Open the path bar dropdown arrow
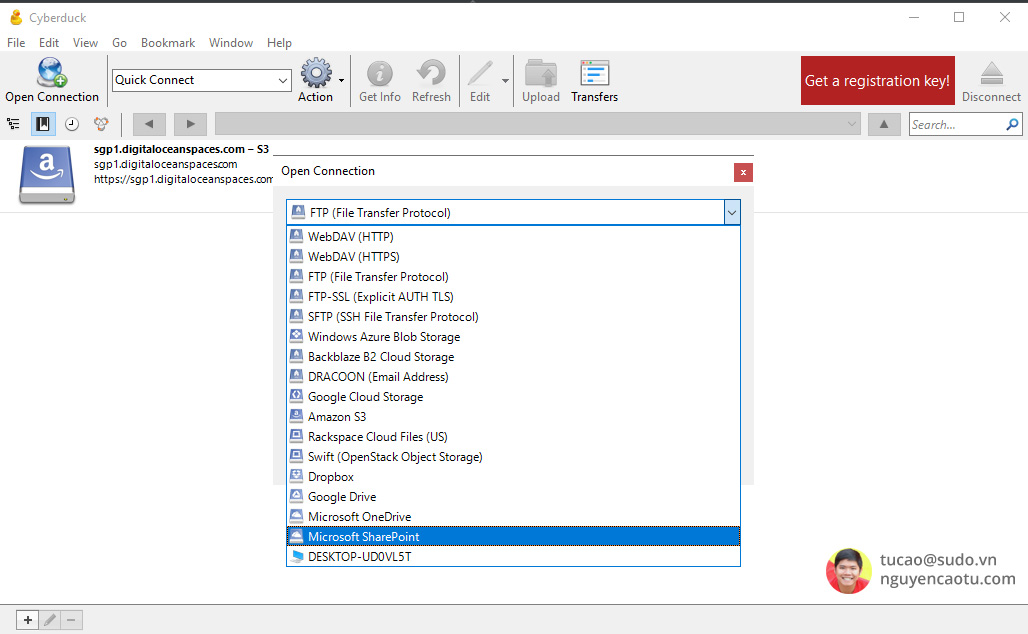The width and height of the screenshot is (1028, 634). pos(850,123)
